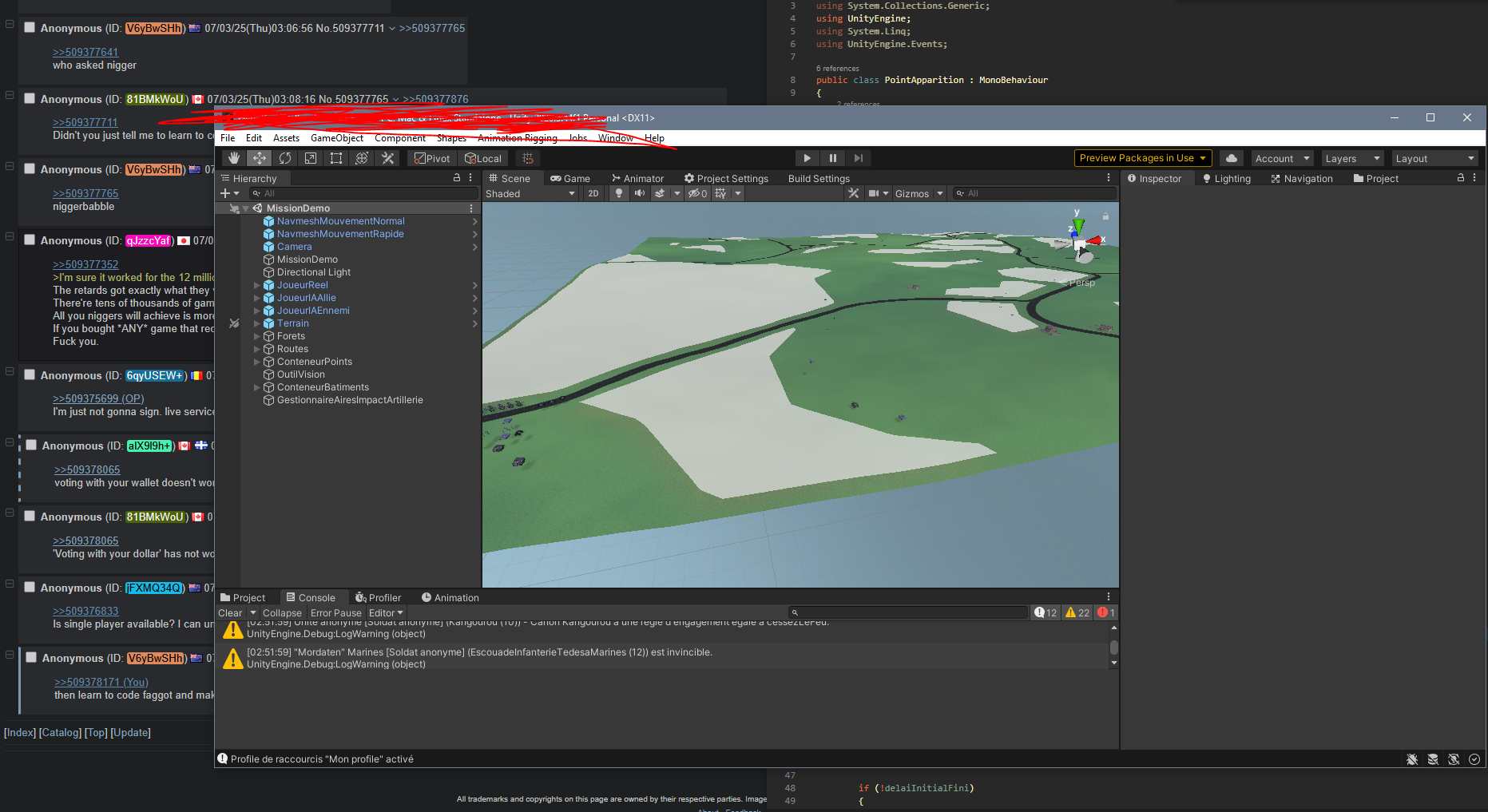Open the bug debugger icon in status bar
The width and height of the screenshot is (1488, 812).
click(1412, 759)
